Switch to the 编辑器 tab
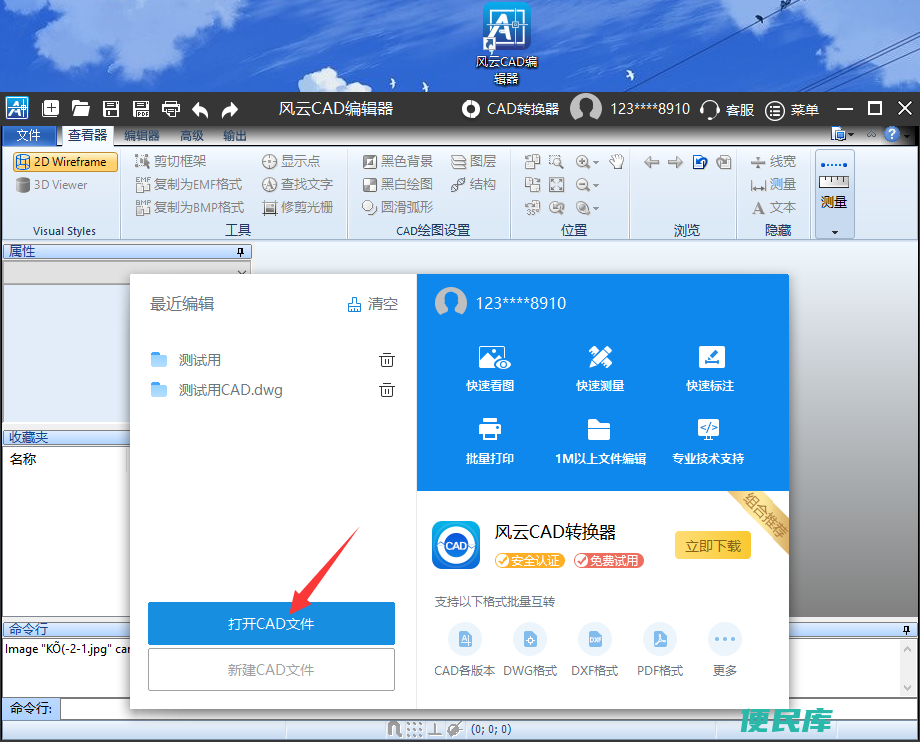 (142, 135)
